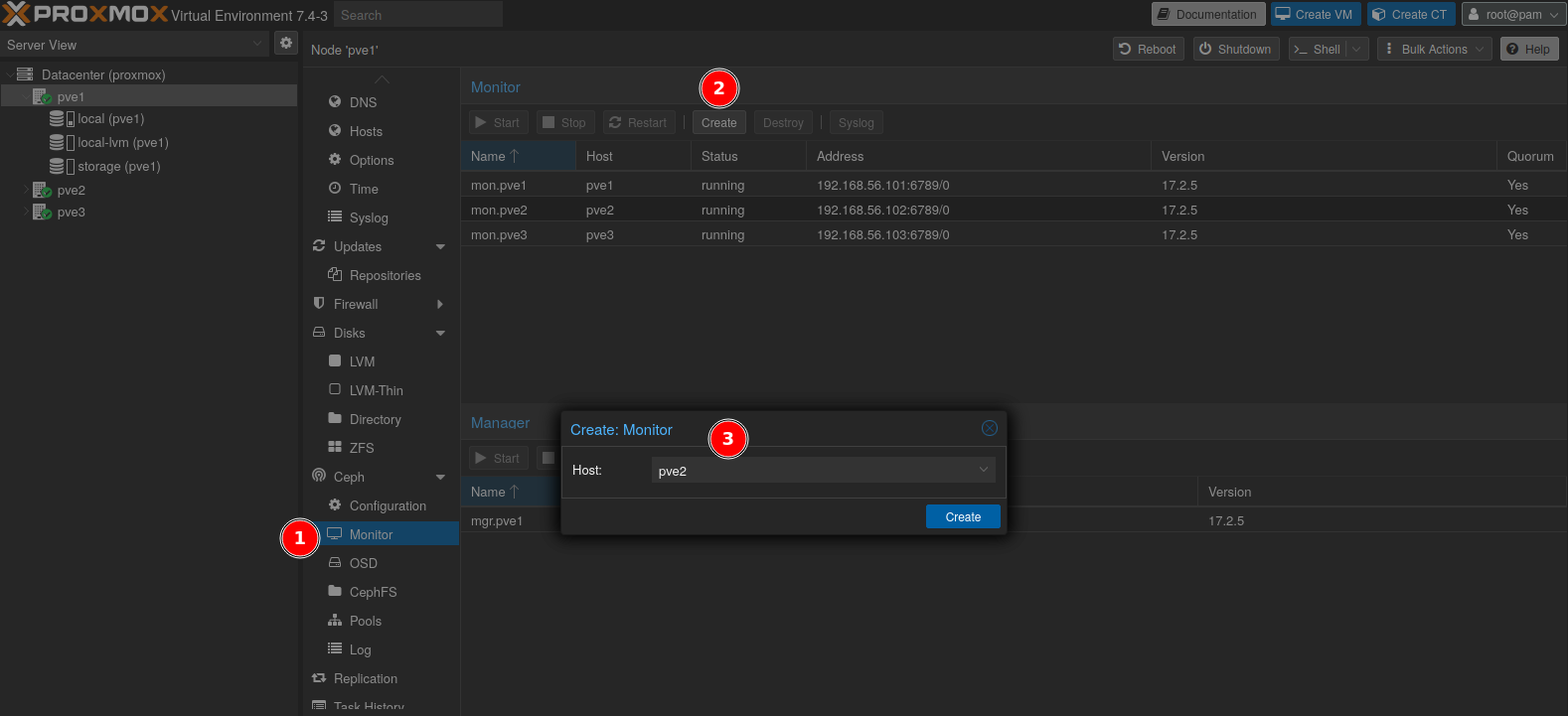Viewport: 1568px width, 716px height.
Task: Expand the Firewall section arrow
Action: 440,304
